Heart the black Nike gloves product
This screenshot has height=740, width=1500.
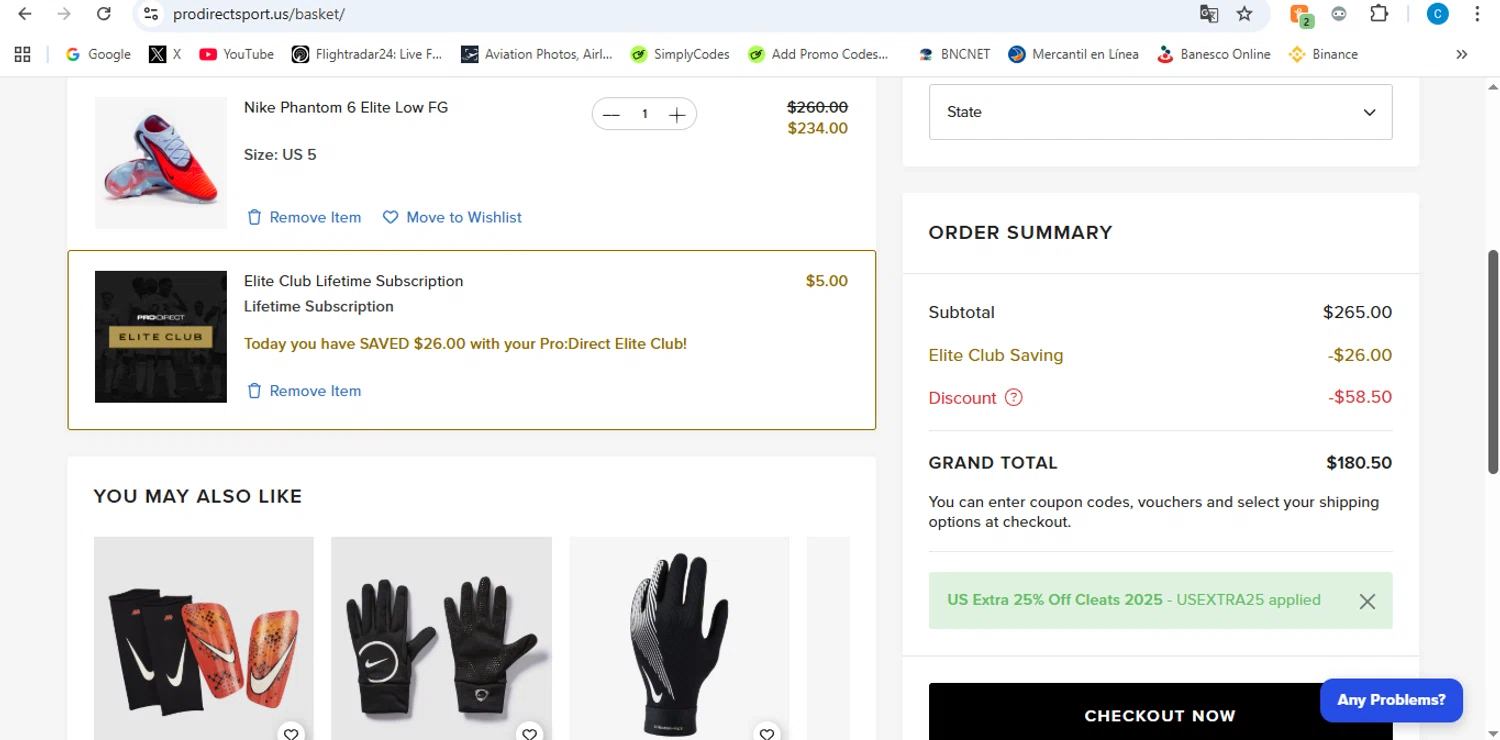(x=529, y=733)
